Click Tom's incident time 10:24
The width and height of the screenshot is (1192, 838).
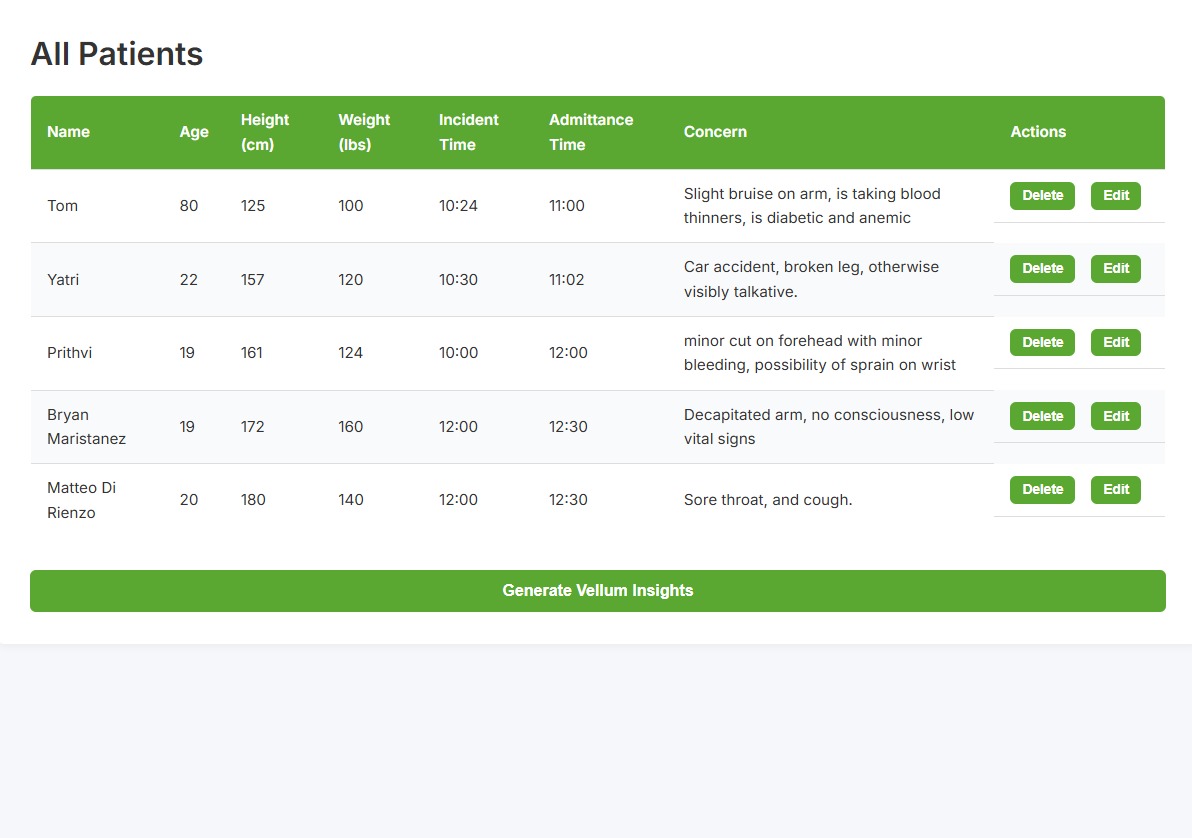(x=458, y=206)
